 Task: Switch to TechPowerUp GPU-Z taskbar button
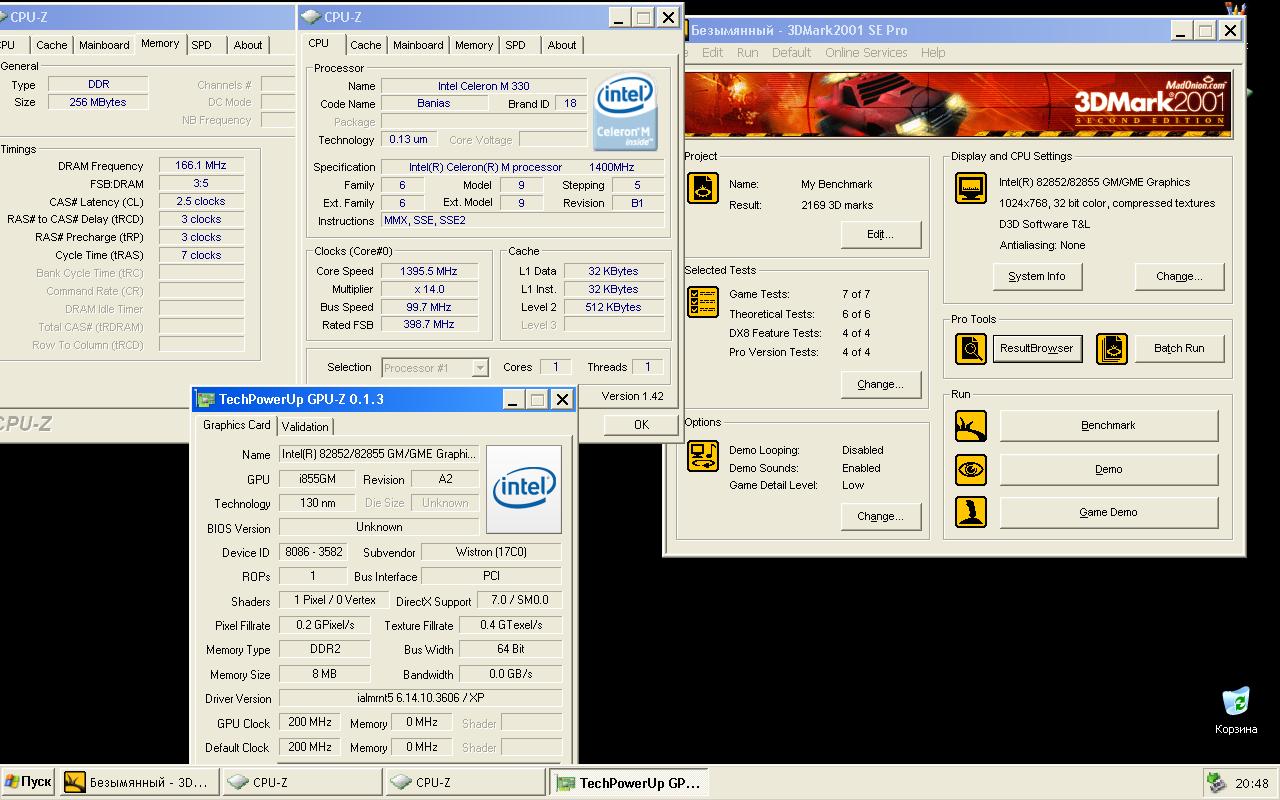629,783
